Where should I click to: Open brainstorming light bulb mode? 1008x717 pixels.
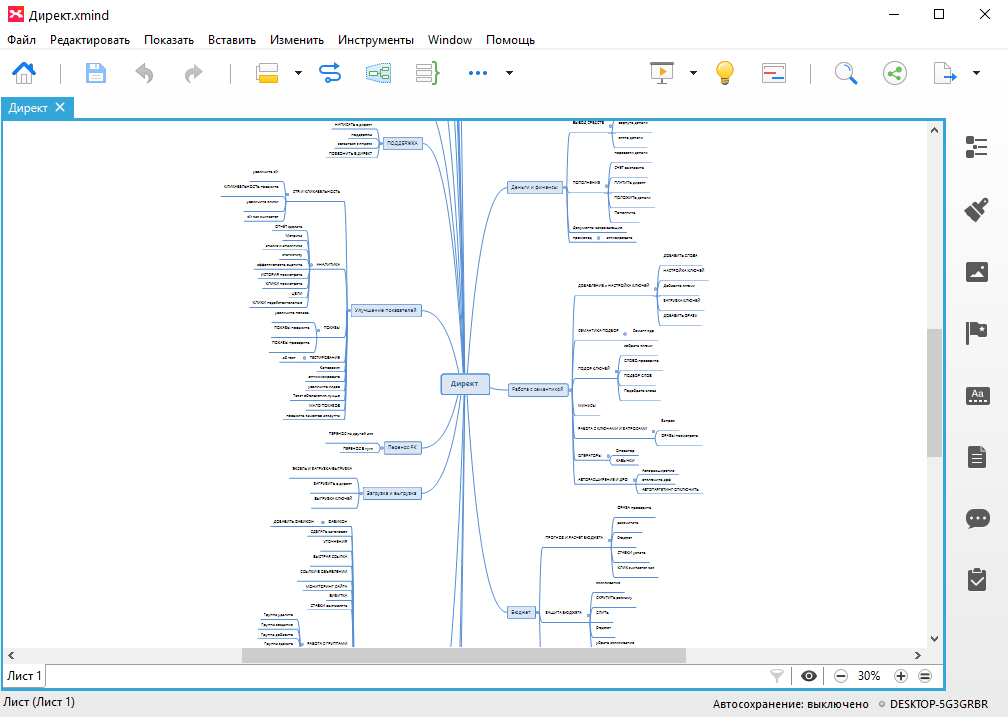tap(724, 73)
